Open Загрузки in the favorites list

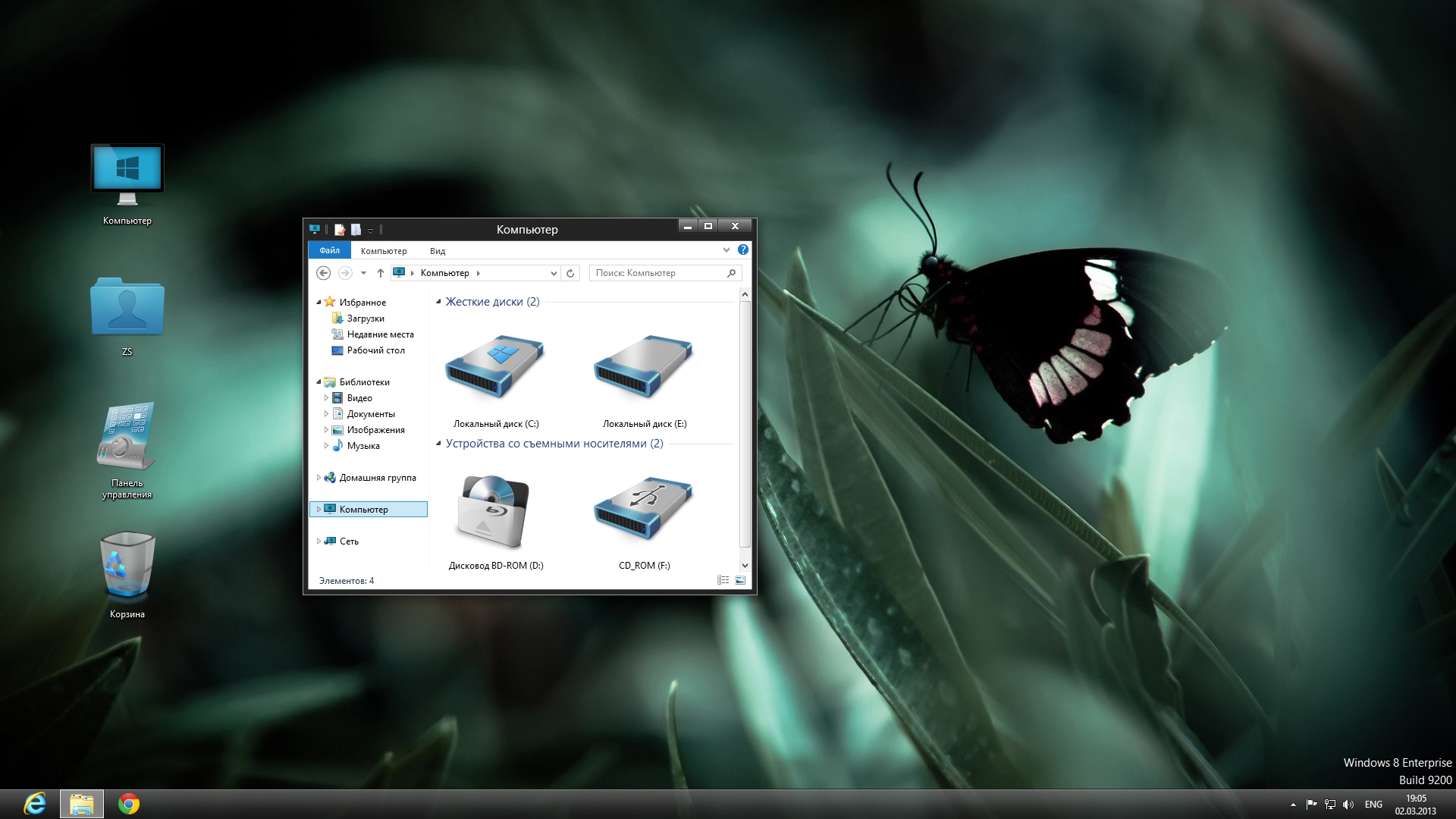click(x=366, y=318)
